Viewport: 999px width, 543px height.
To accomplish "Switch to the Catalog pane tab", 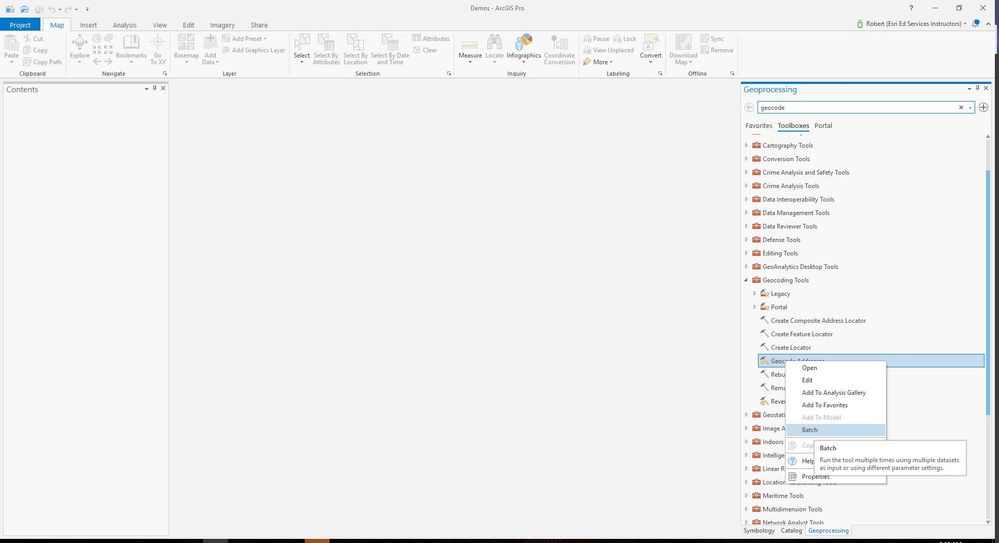I will (x=791, y=530).
